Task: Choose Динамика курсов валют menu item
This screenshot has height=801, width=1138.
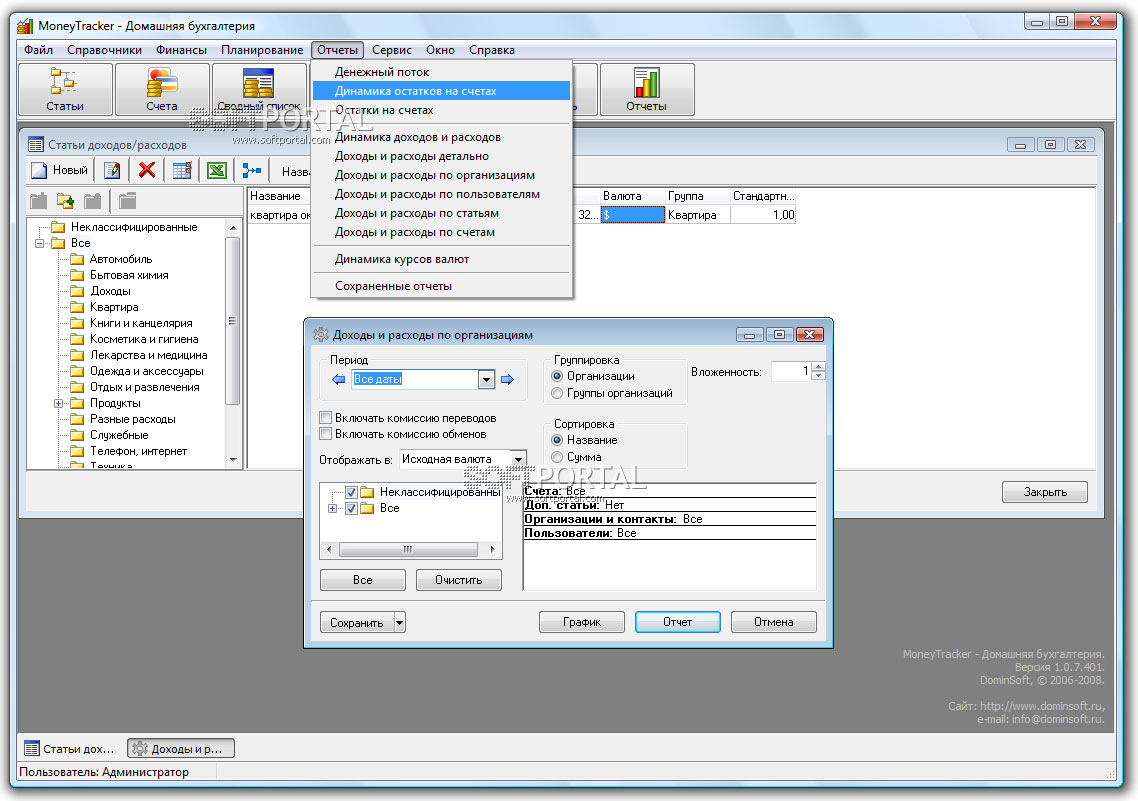Action: 441,259
